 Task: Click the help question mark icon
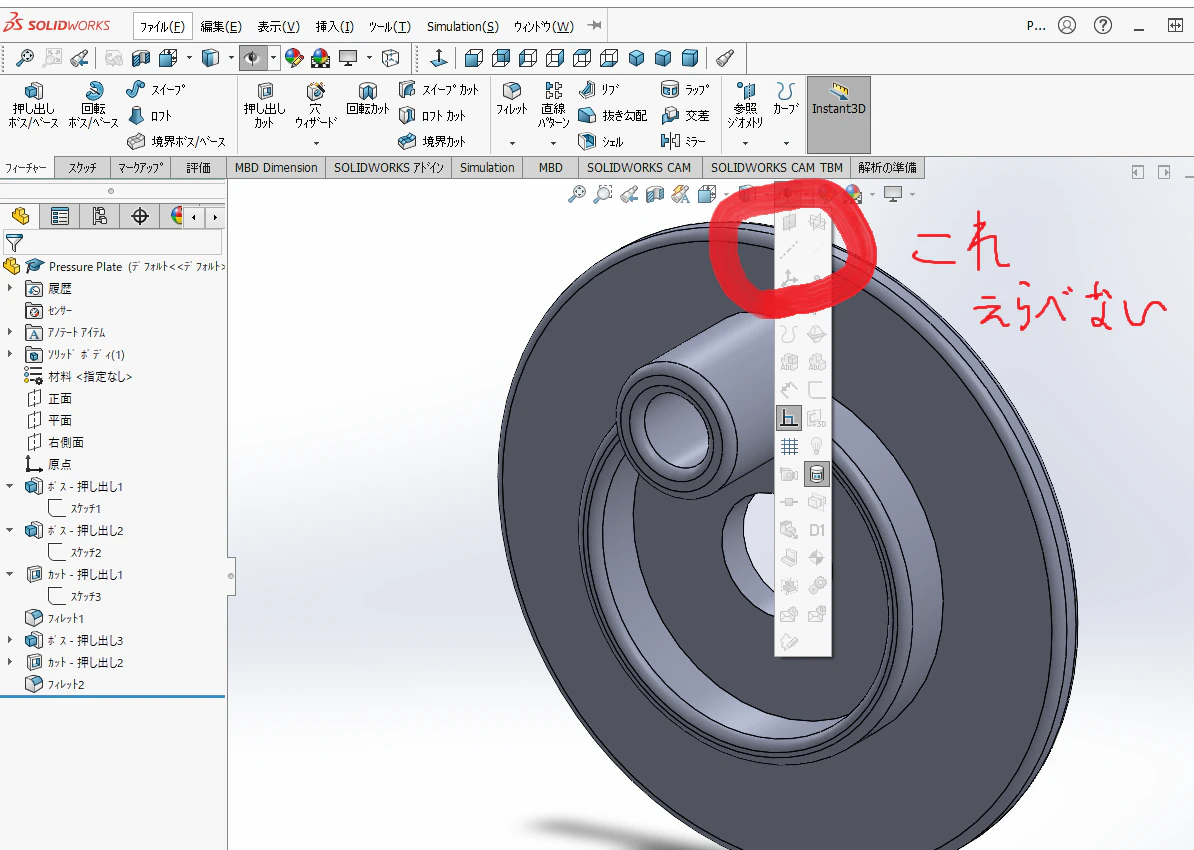1103,25
